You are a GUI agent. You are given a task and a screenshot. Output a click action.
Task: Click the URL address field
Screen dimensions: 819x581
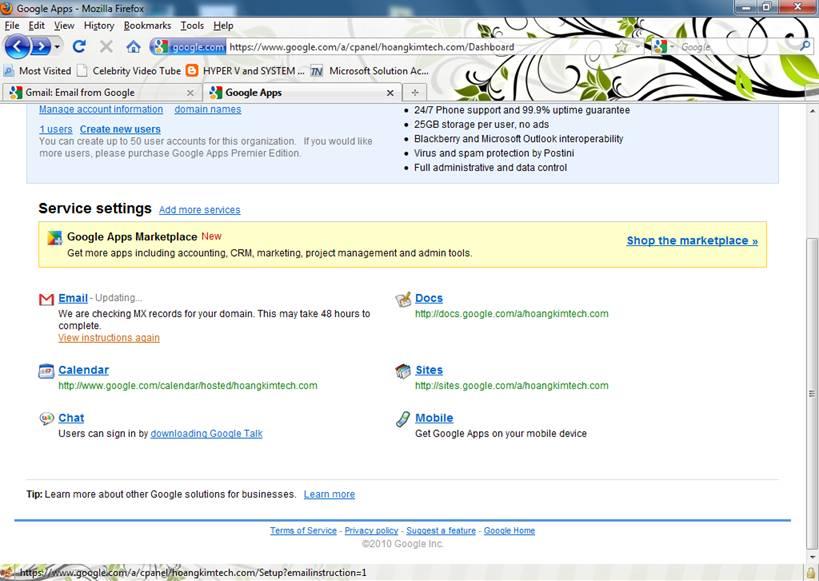pos(420,47)
